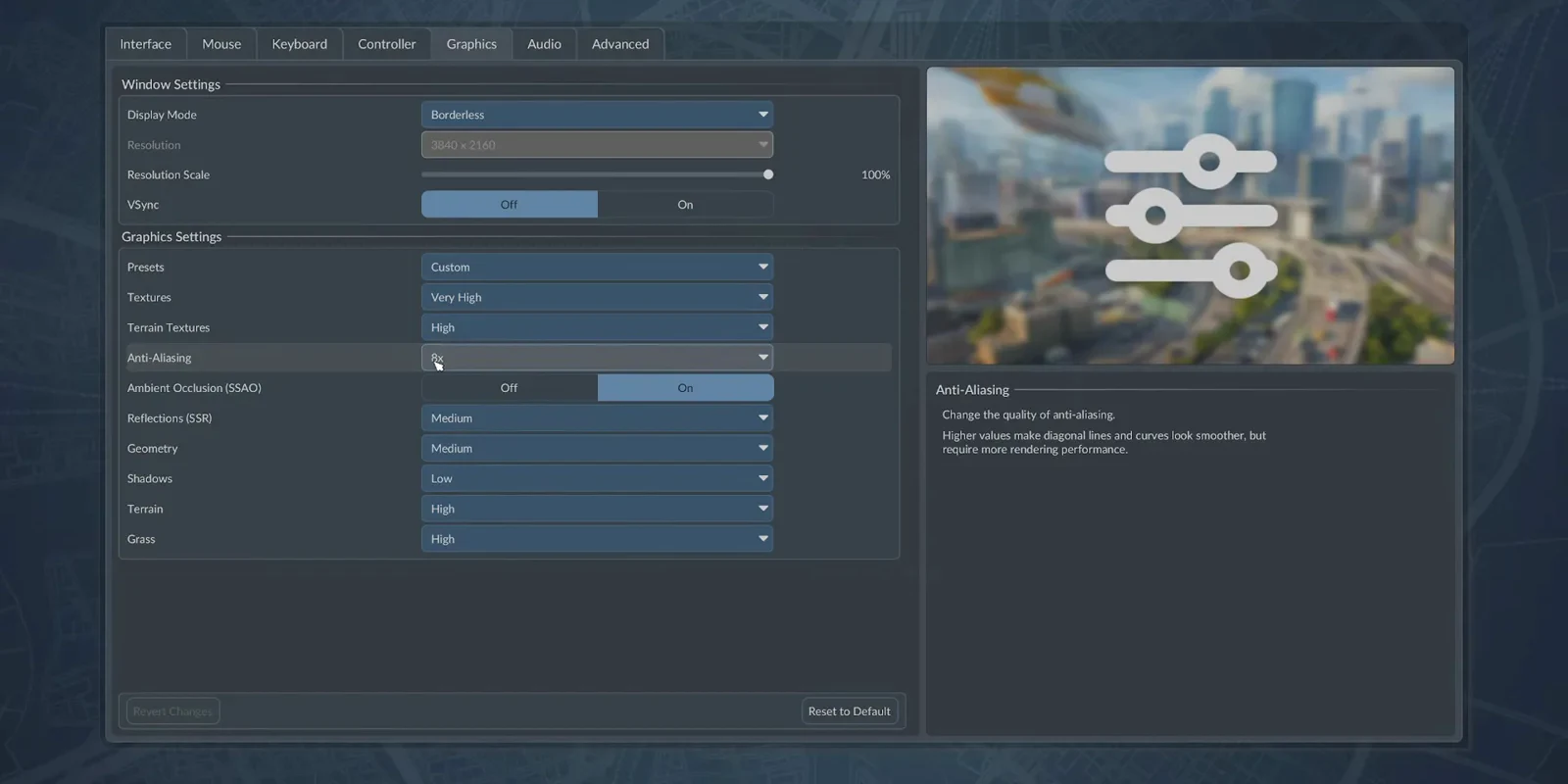
Task: Click the Shadows setting label
Action: [x=150, y=479]
